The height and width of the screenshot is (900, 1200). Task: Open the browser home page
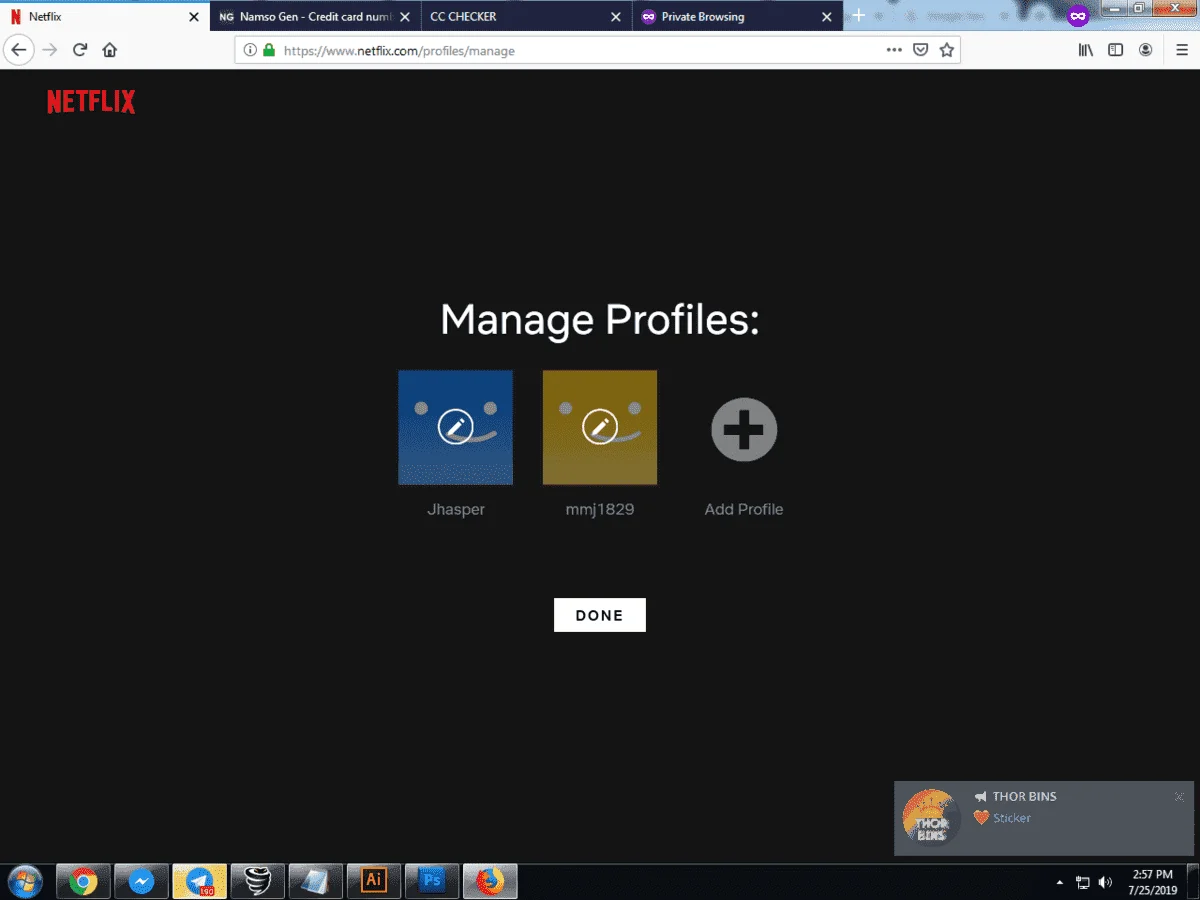point(110,50)
